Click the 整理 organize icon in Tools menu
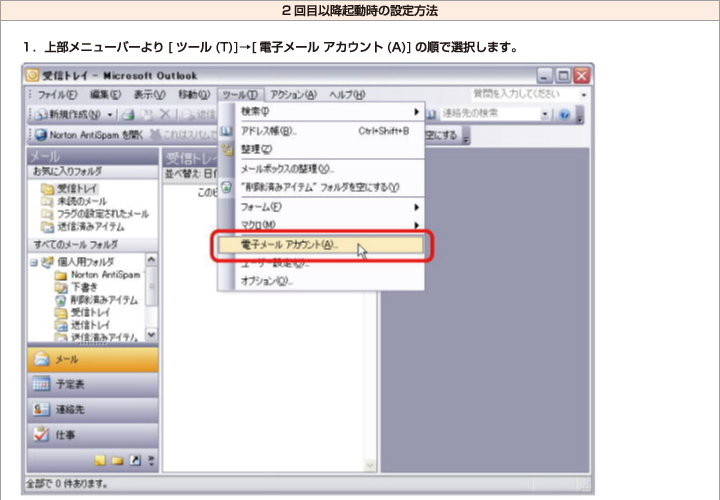Screen dimensions: 720x500 click(226, 149)
